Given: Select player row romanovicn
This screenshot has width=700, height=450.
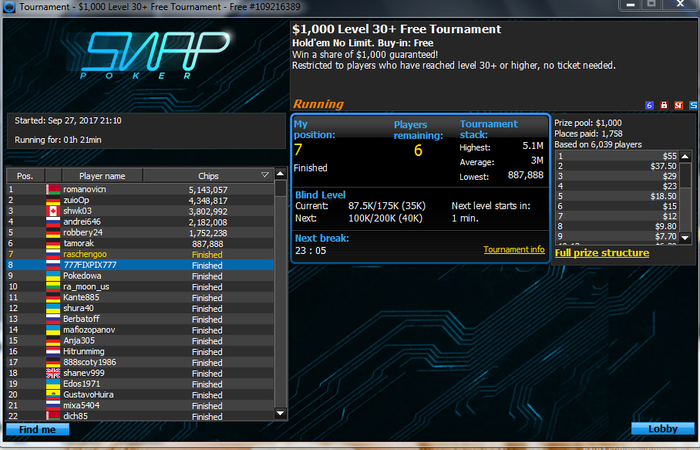Looking at the screenshot, I should [x=140, y=189].
